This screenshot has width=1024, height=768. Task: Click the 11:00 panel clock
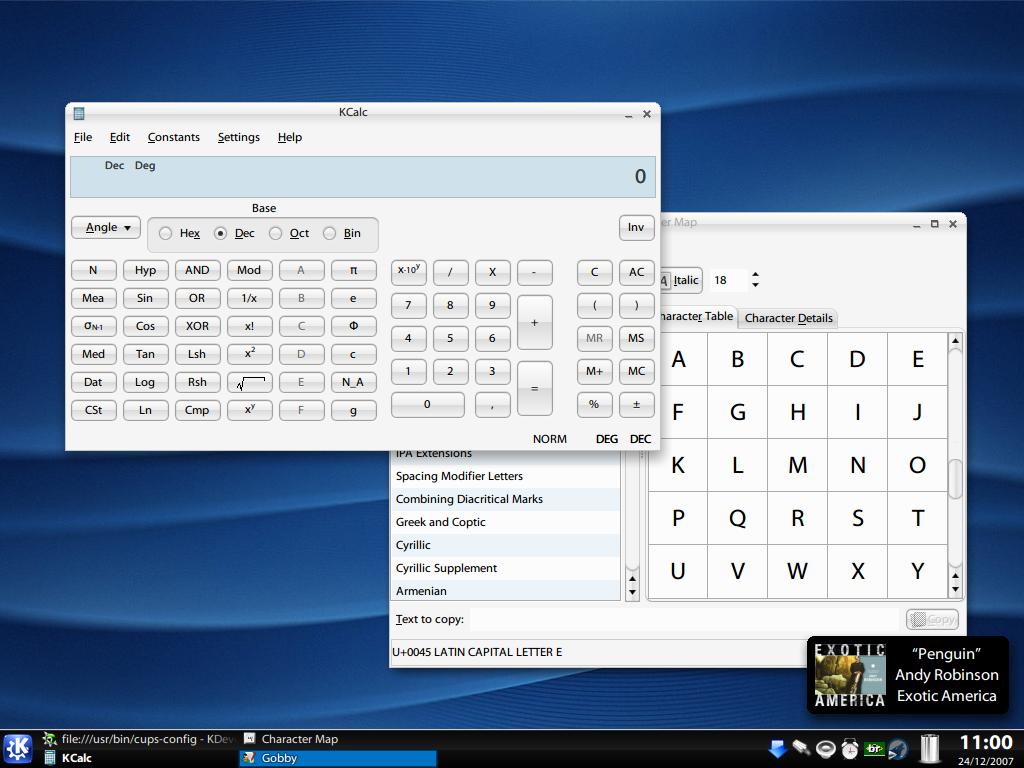point(985,743)
